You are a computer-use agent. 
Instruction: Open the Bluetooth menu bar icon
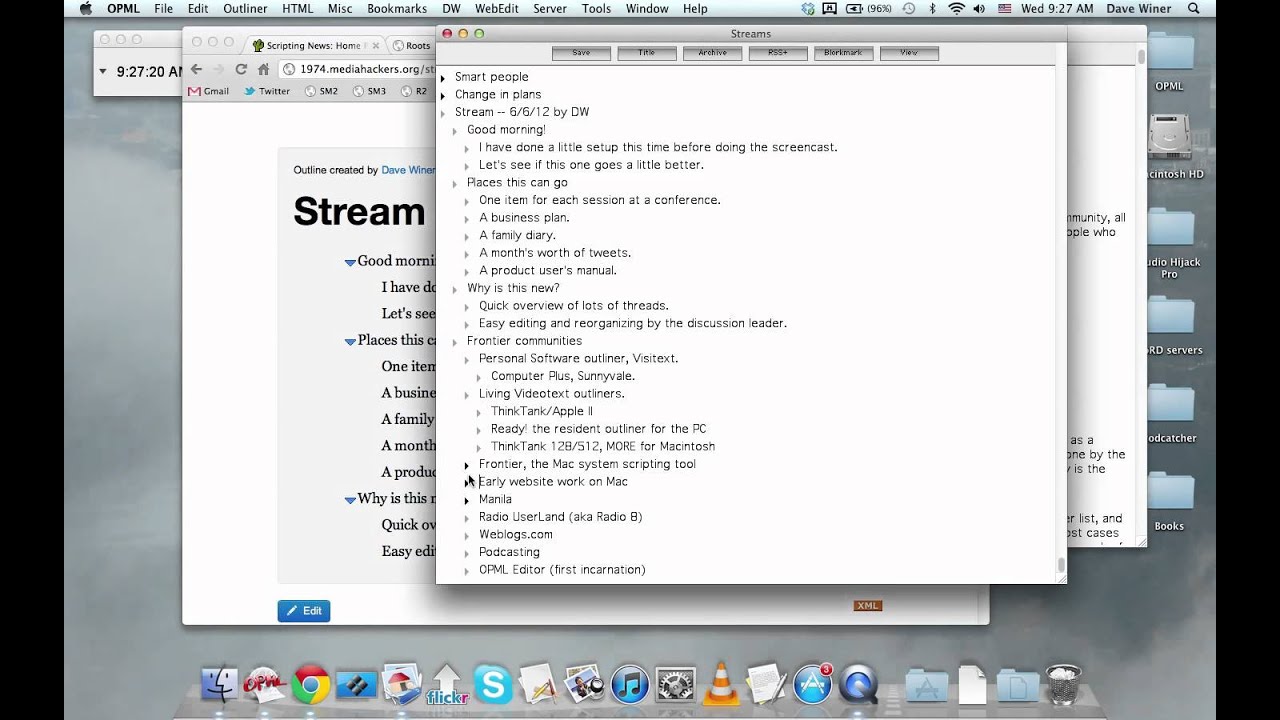(x=933, y=9)
